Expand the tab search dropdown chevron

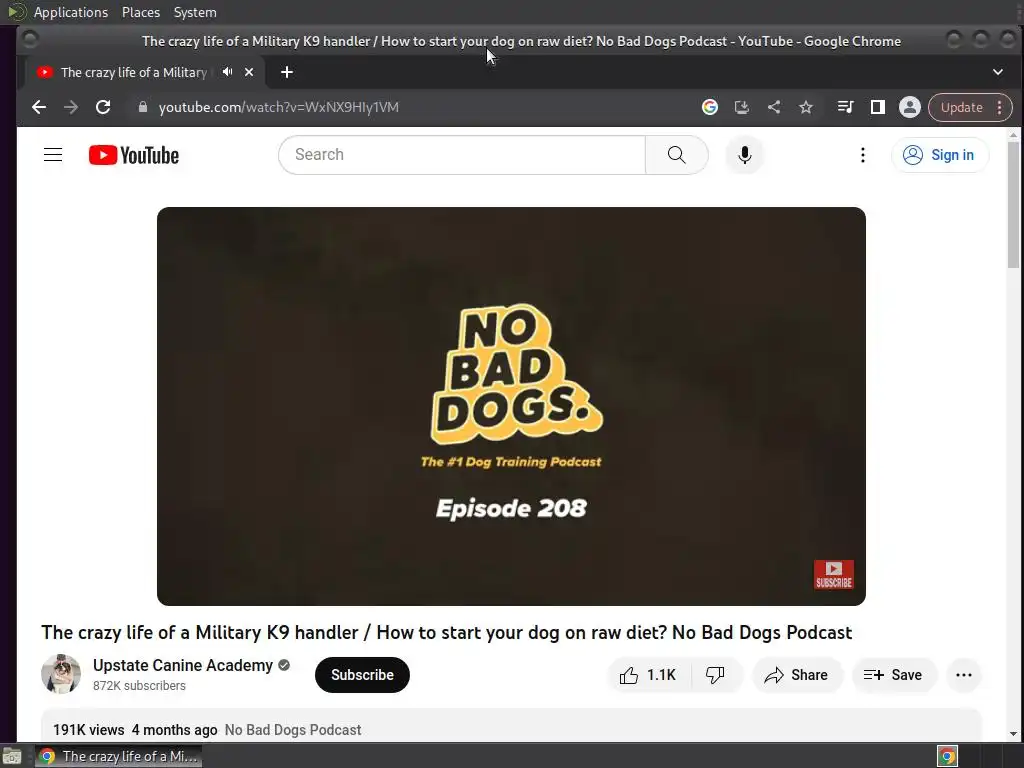coord(998,72)
